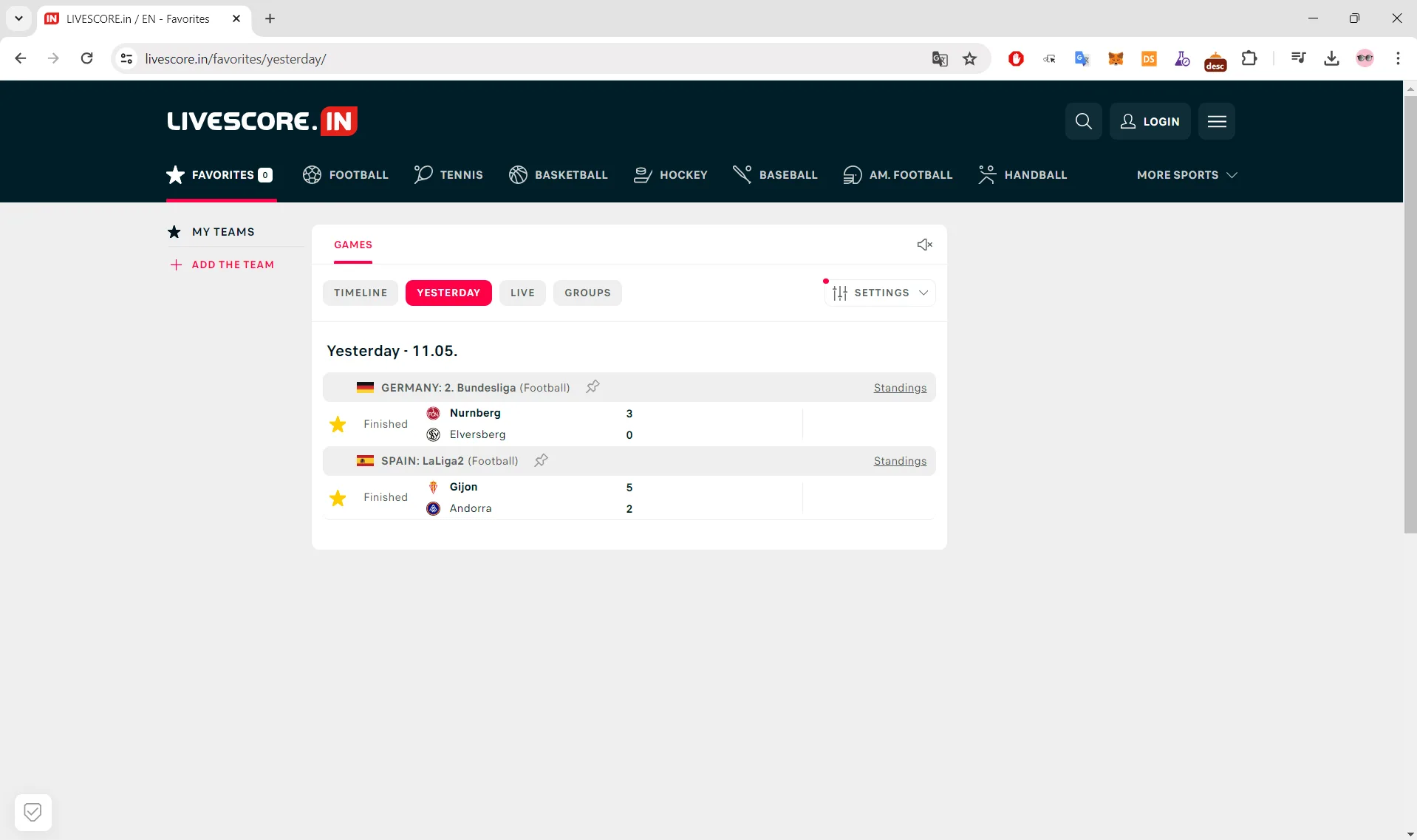Viewport: 1417px width, 840px height.
Task: Switch to the Groups filter
Action: tap(587, 293)
